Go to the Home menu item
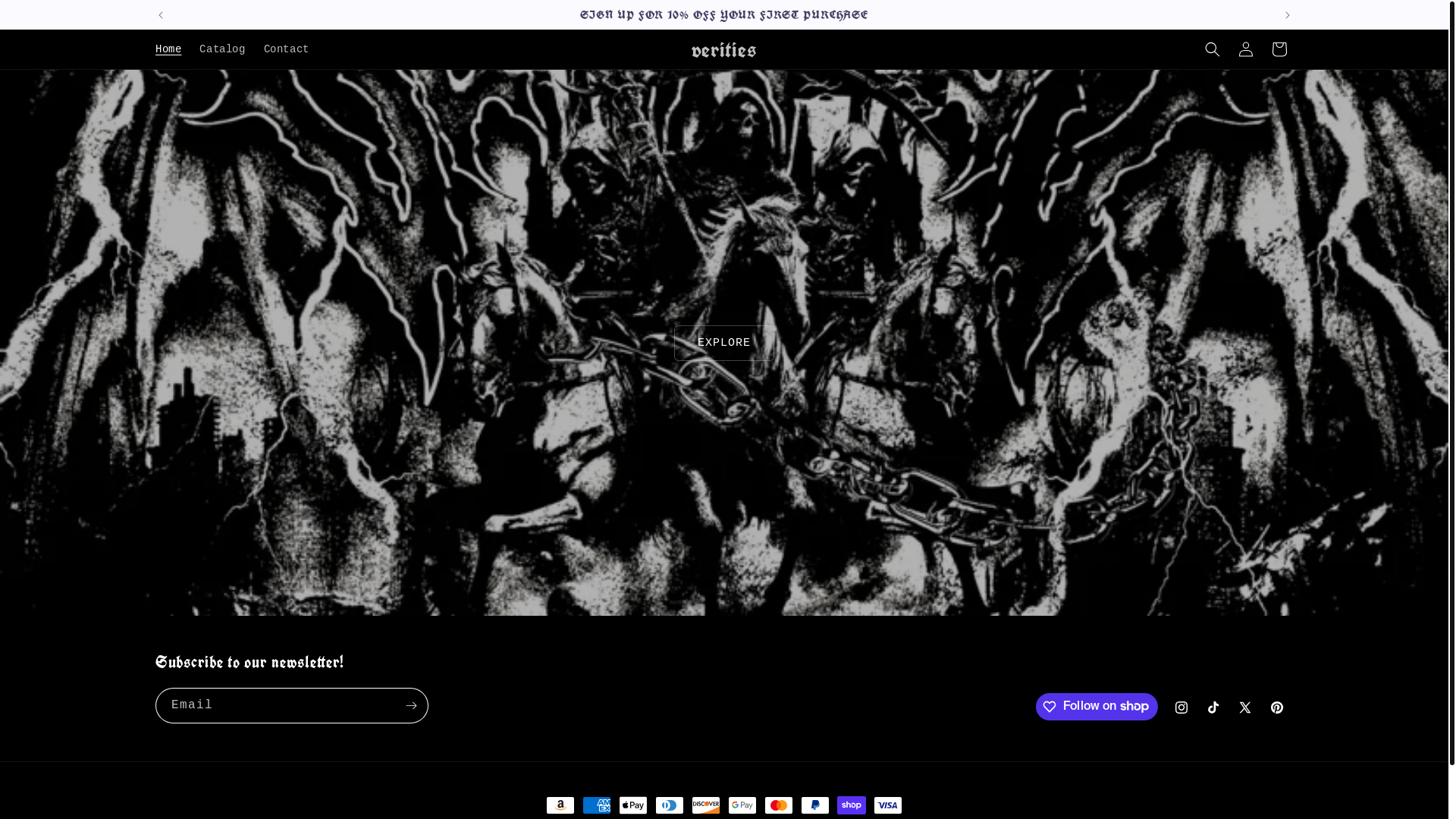Viewport: 1456px width, 819px height. click(x=168, y=49)
